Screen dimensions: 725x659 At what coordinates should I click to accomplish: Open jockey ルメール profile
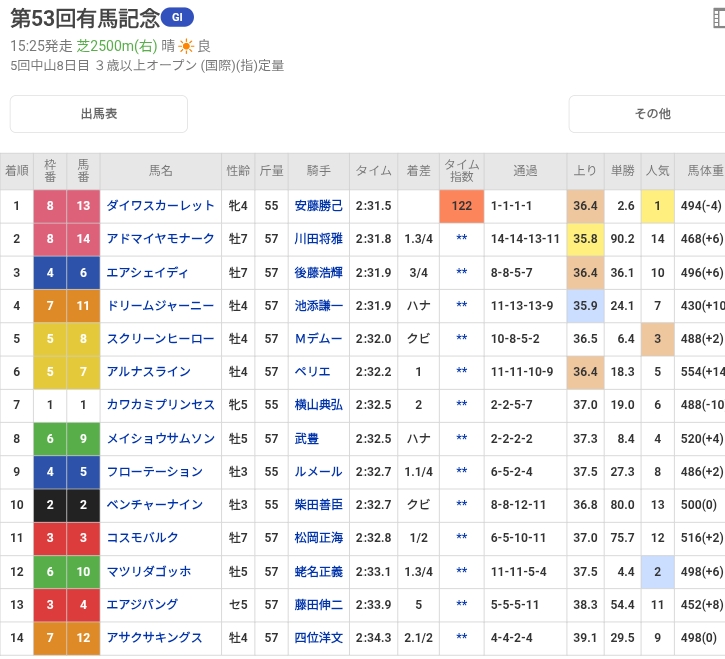318,472
